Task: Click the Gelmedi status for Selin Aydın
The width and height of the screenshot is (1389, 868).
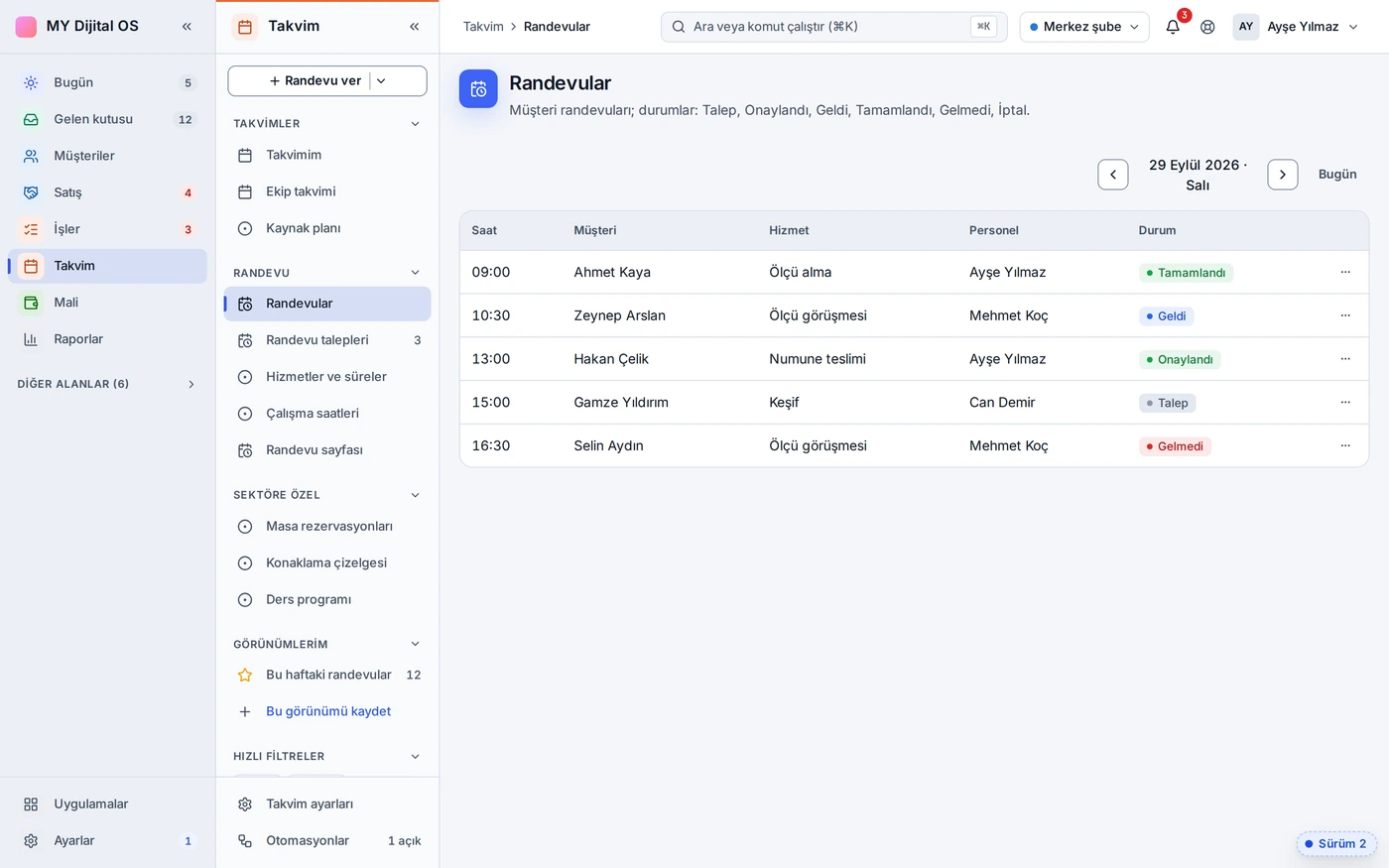Action: [1175, 446]
